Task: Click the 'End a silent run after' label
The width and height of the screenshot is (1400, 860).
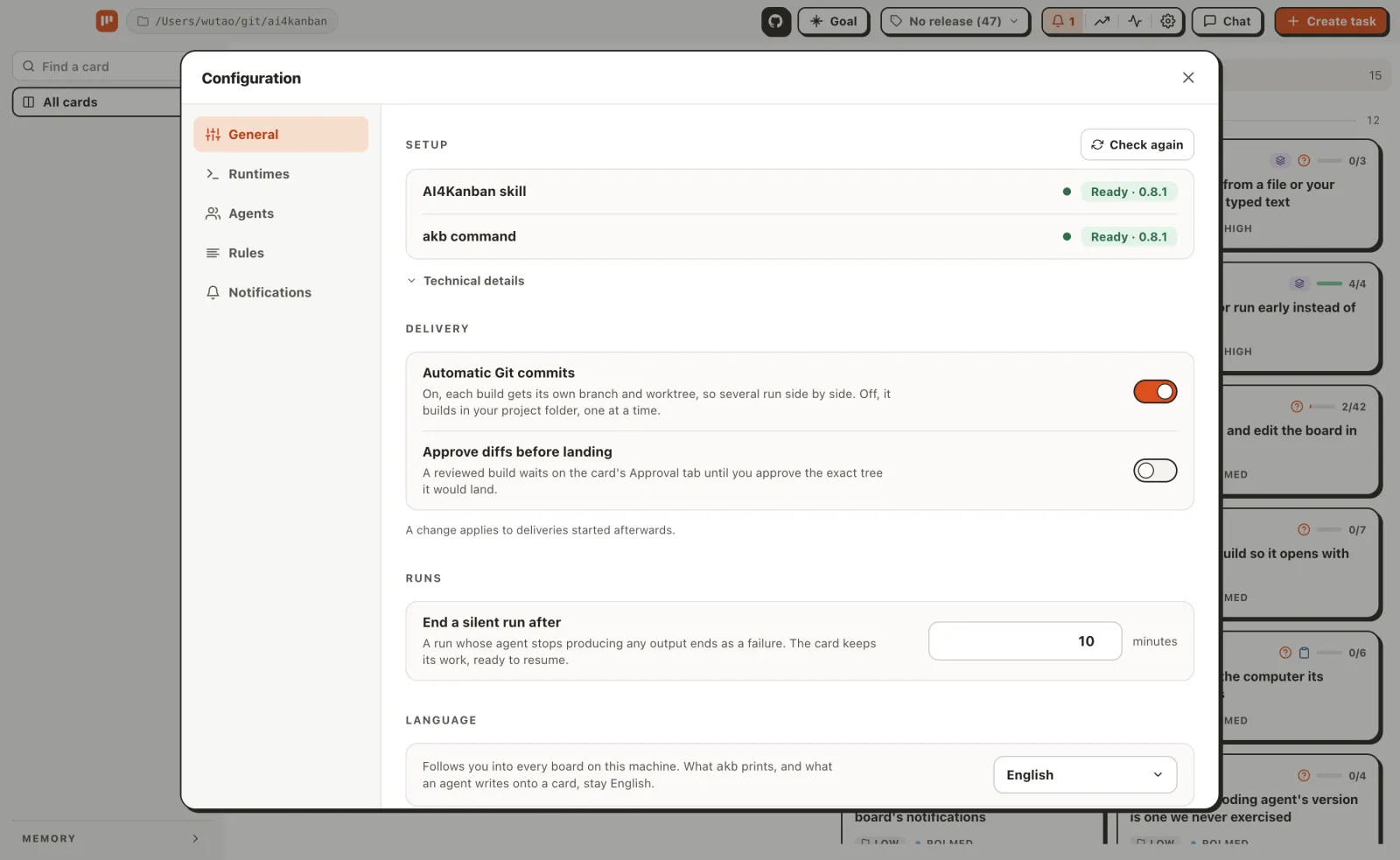Action: click(x=492, y=622)
